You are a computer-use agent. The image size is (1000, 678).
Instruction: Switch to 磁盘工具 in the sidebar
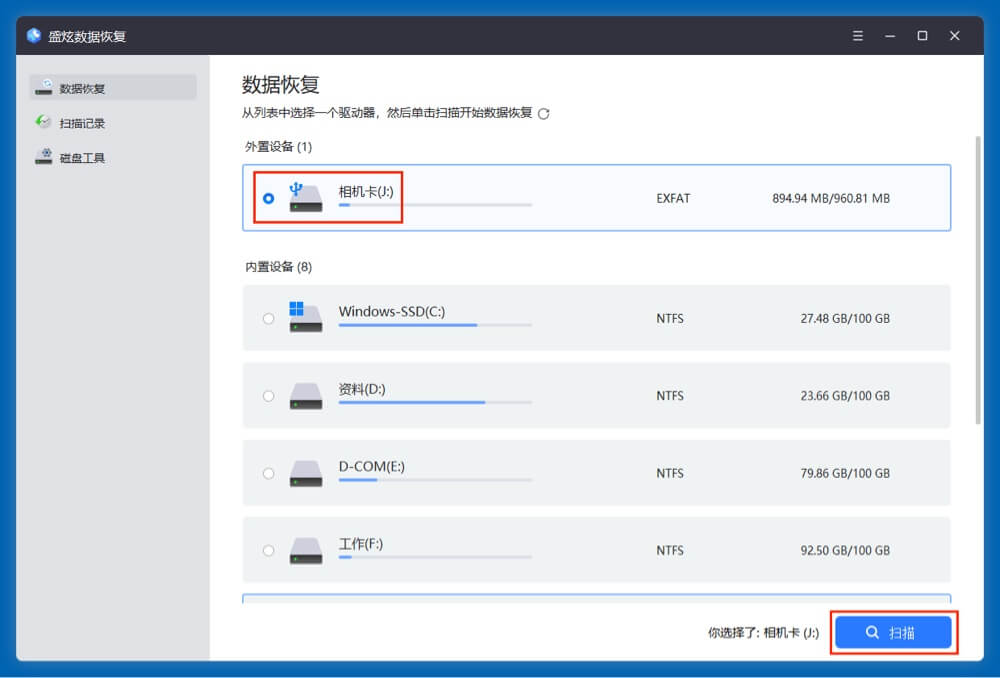pyautogui.click(x=82, y=158)
